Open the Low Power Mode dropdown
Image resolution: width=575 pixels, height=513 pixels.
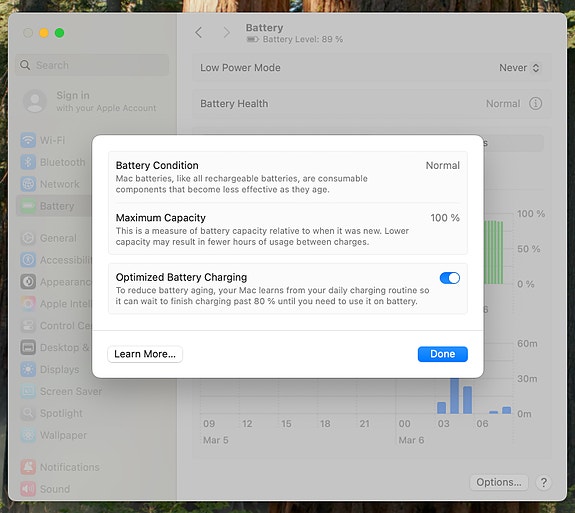click(519, 68)
